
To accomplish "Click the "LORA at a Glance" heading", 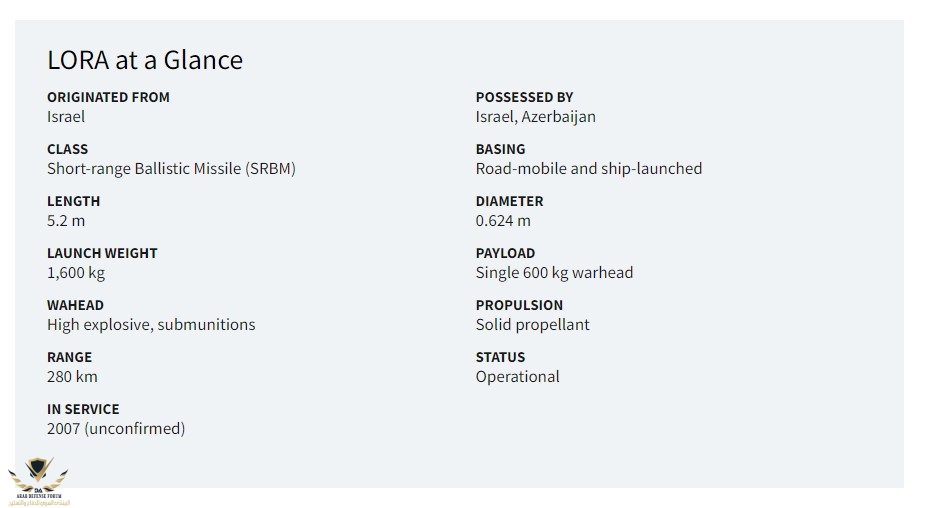I will (145, 60).
